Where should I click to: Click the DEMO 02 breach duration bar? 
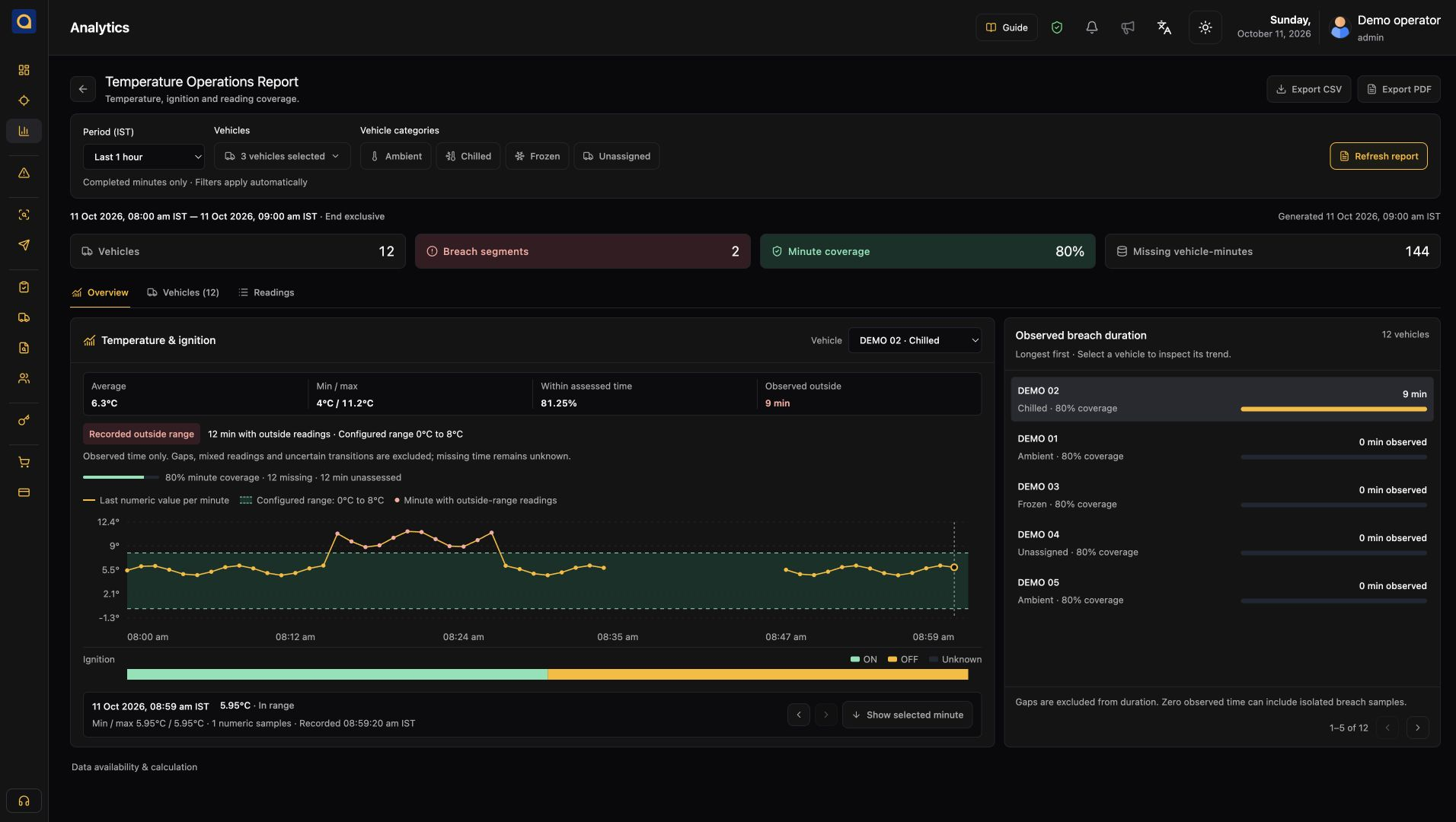[1333, 409]
